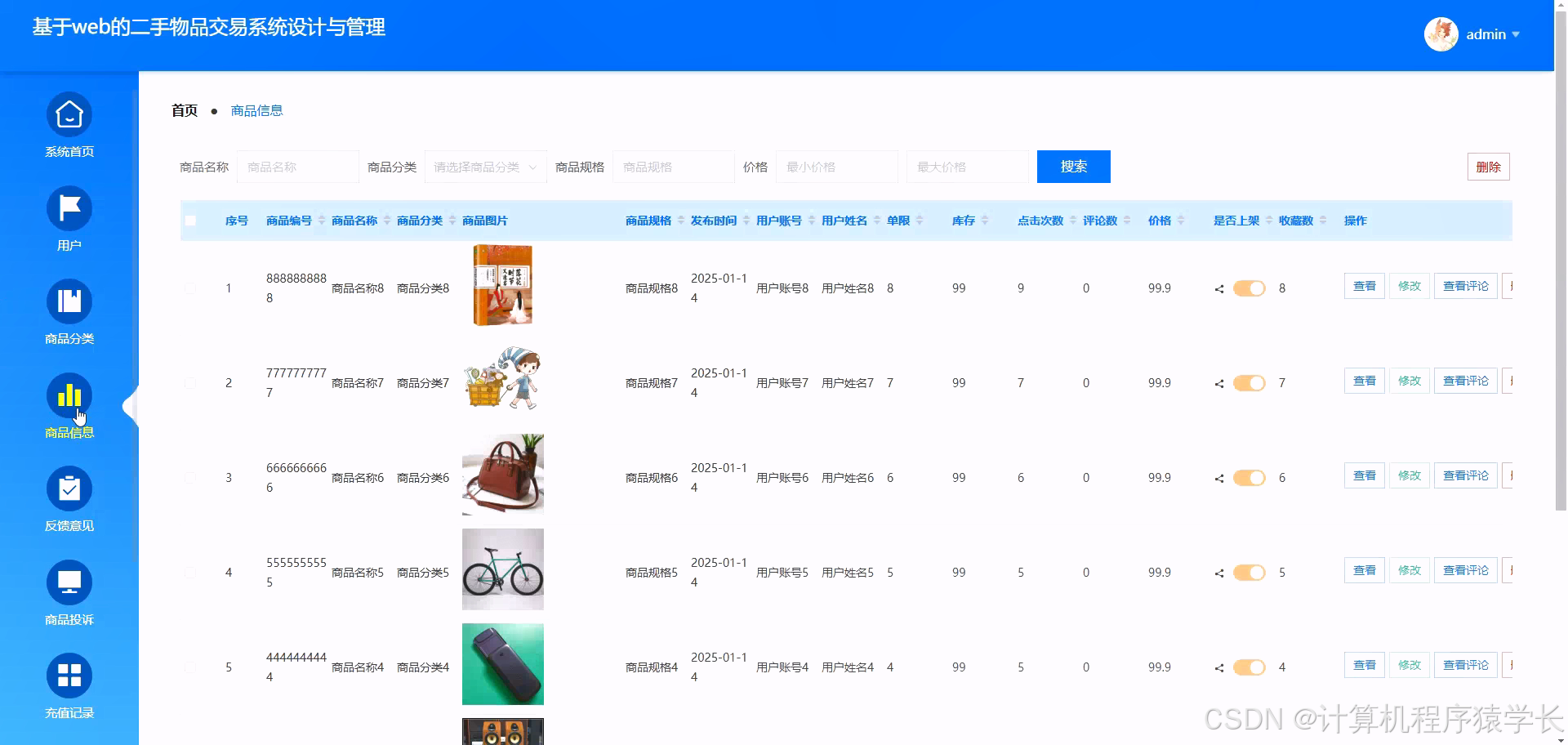The width and height of the screenshot is (1568, 745).
Task: Sort by 商品编号 column arrows
Action: click(x=322, y=221)
